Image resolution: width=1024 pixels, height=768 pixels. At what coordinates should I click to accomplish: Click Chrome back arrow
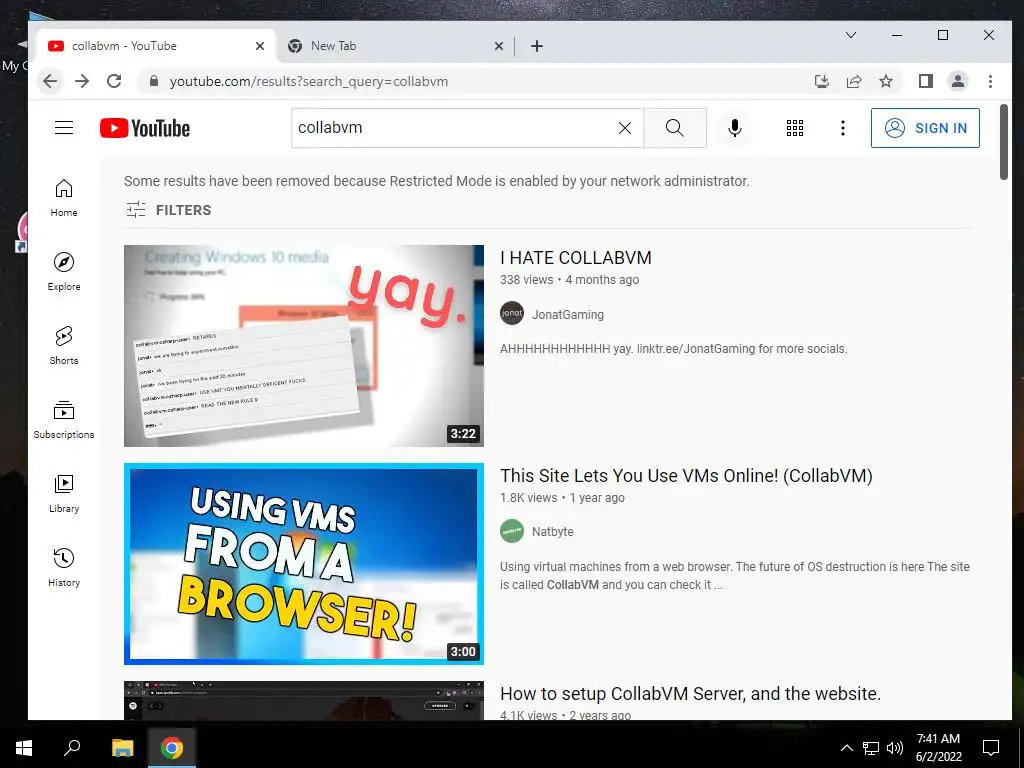coord(50,82)
